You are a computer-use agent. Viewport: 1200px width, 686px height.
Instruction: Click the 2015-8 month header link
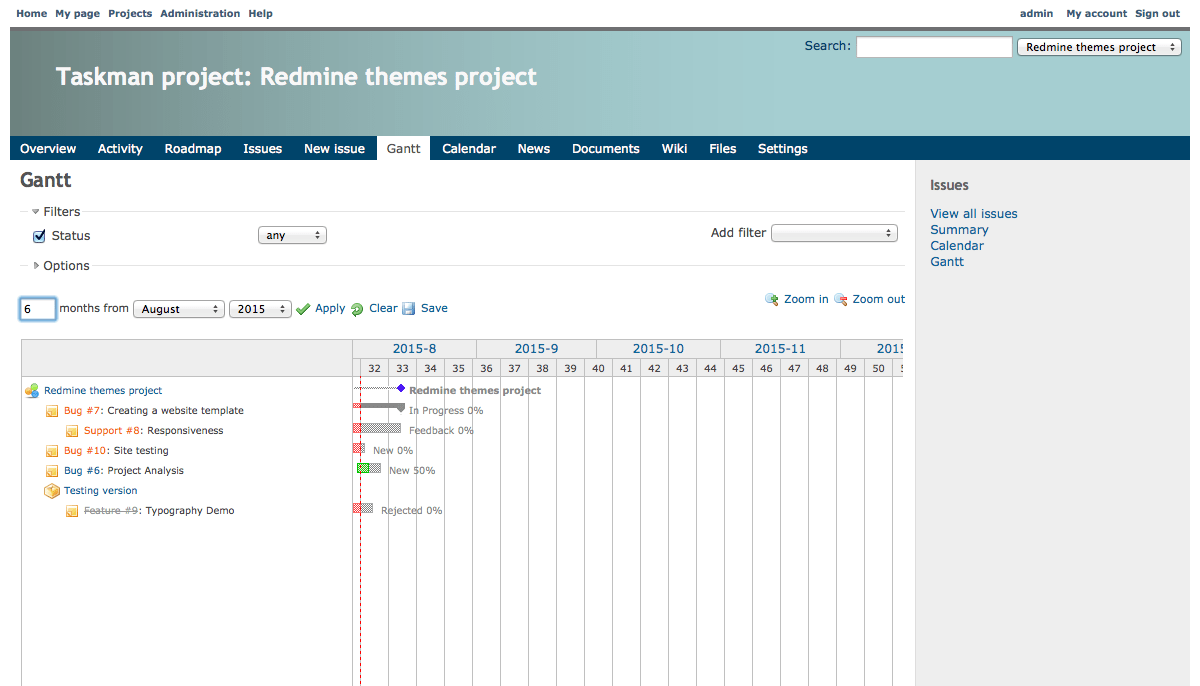coord(414,349)
